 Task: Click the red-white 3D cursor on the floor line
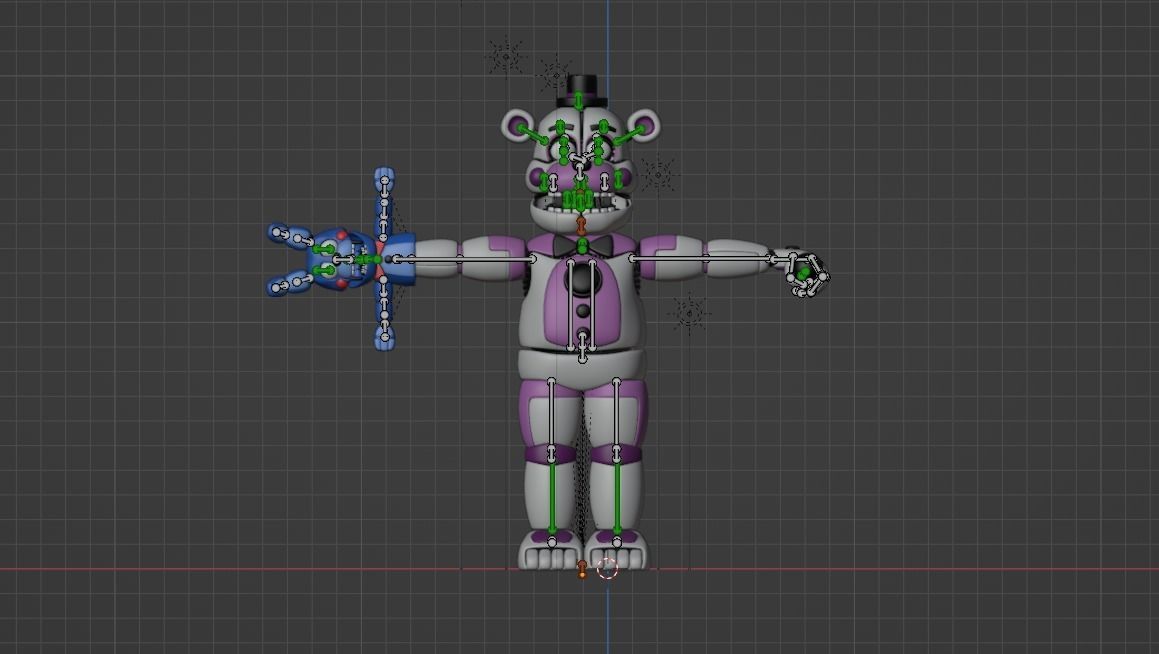(607, 568)
